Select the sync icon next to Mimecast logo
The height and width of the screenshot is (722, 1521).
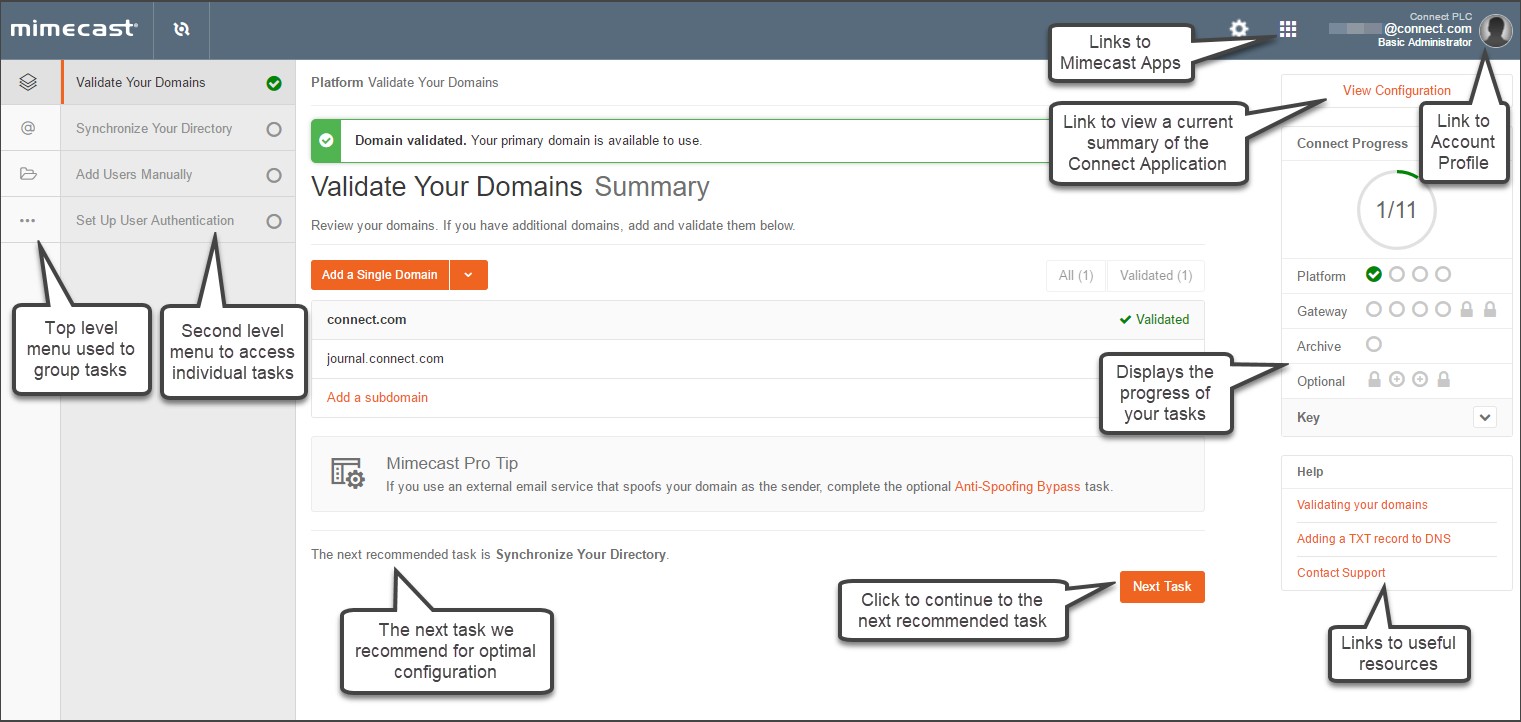(x=180, y=29)
